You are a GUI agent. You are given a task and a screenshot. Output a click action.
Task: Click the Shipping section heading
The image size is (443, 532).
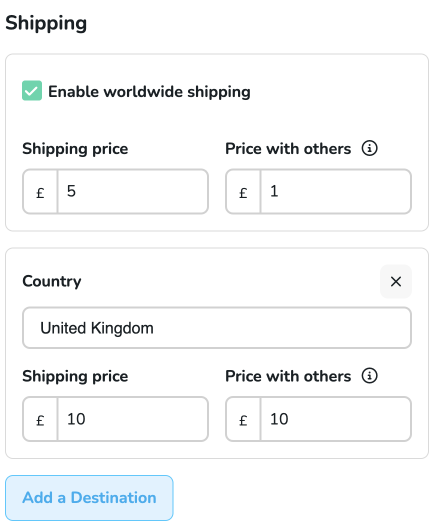pos(46,23)
